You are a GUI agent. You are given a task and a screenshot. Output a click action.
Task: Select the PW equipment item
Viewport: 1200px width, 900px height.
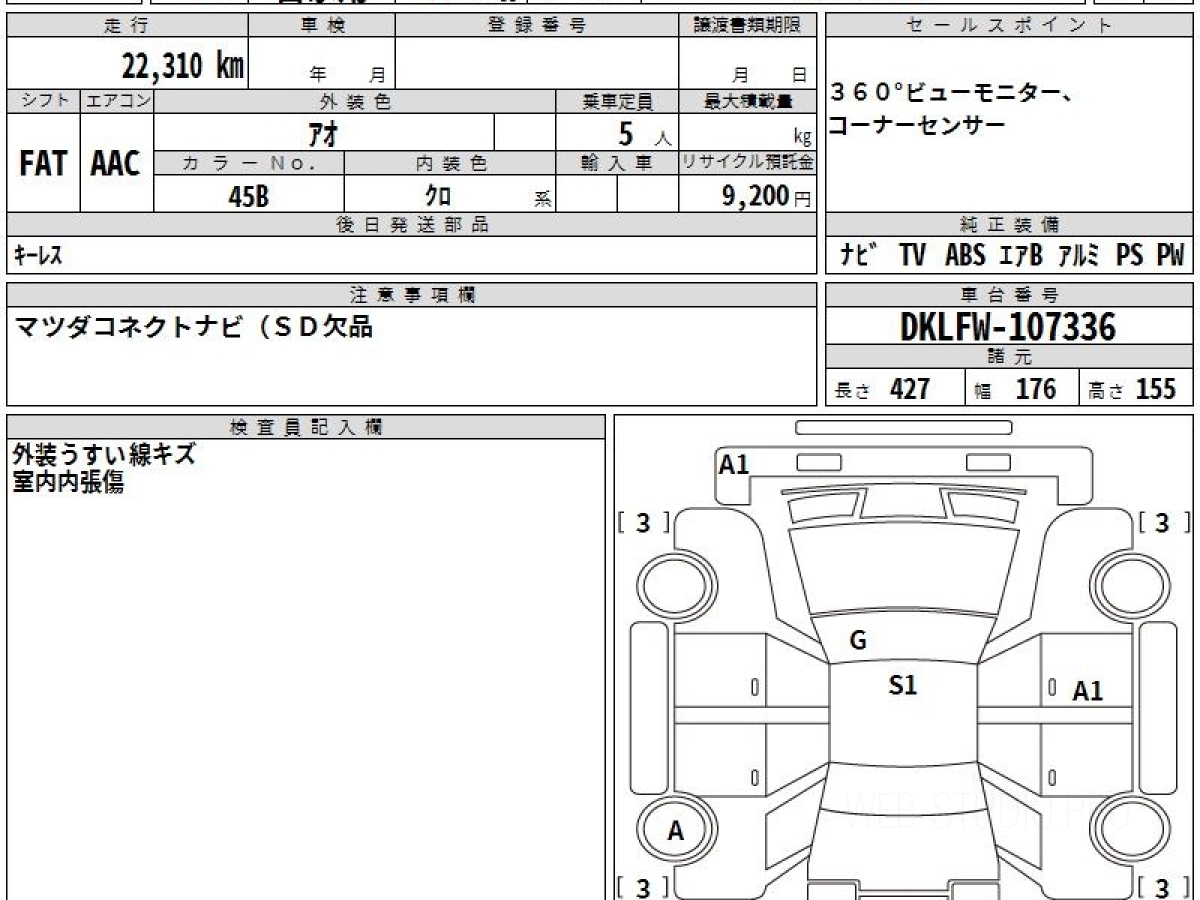pos(1170,255)
